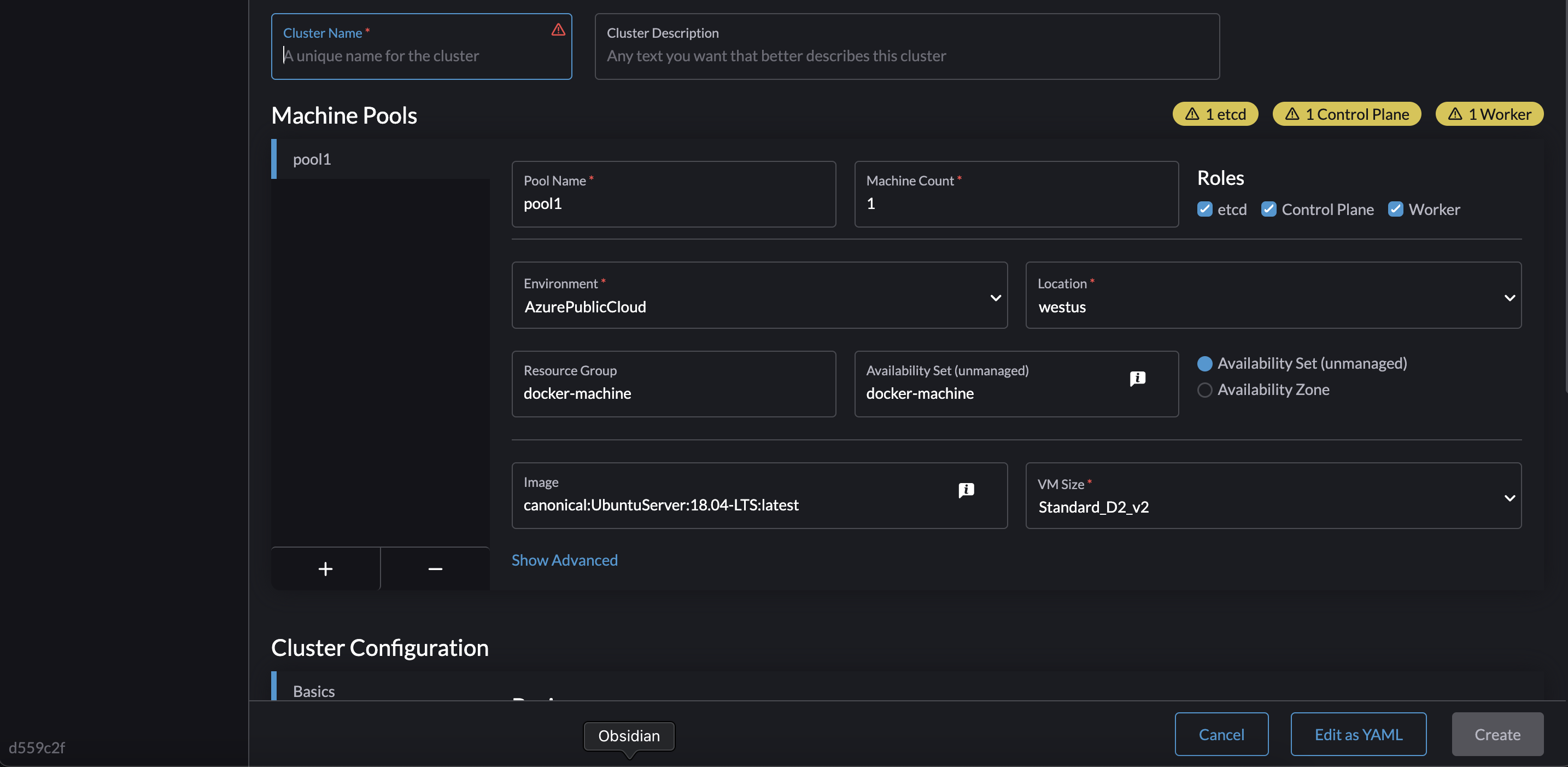Screen dimensions: 1568x767
Task: Click inside the Cluster Description field
Action: click(906, 55)
